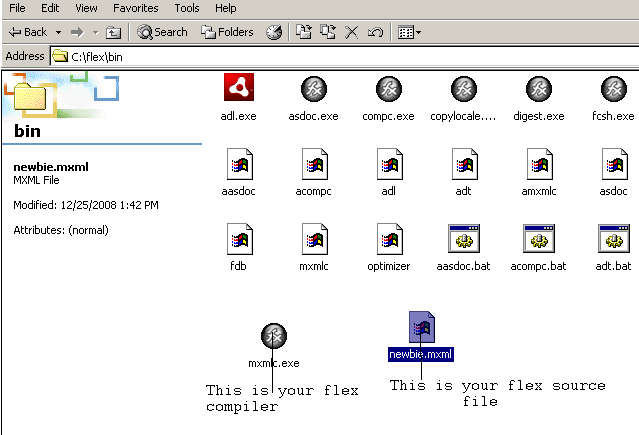Open the Views dropdown button
The width and height of the screenshot is (639, 435).
click(x=409, y=32)
